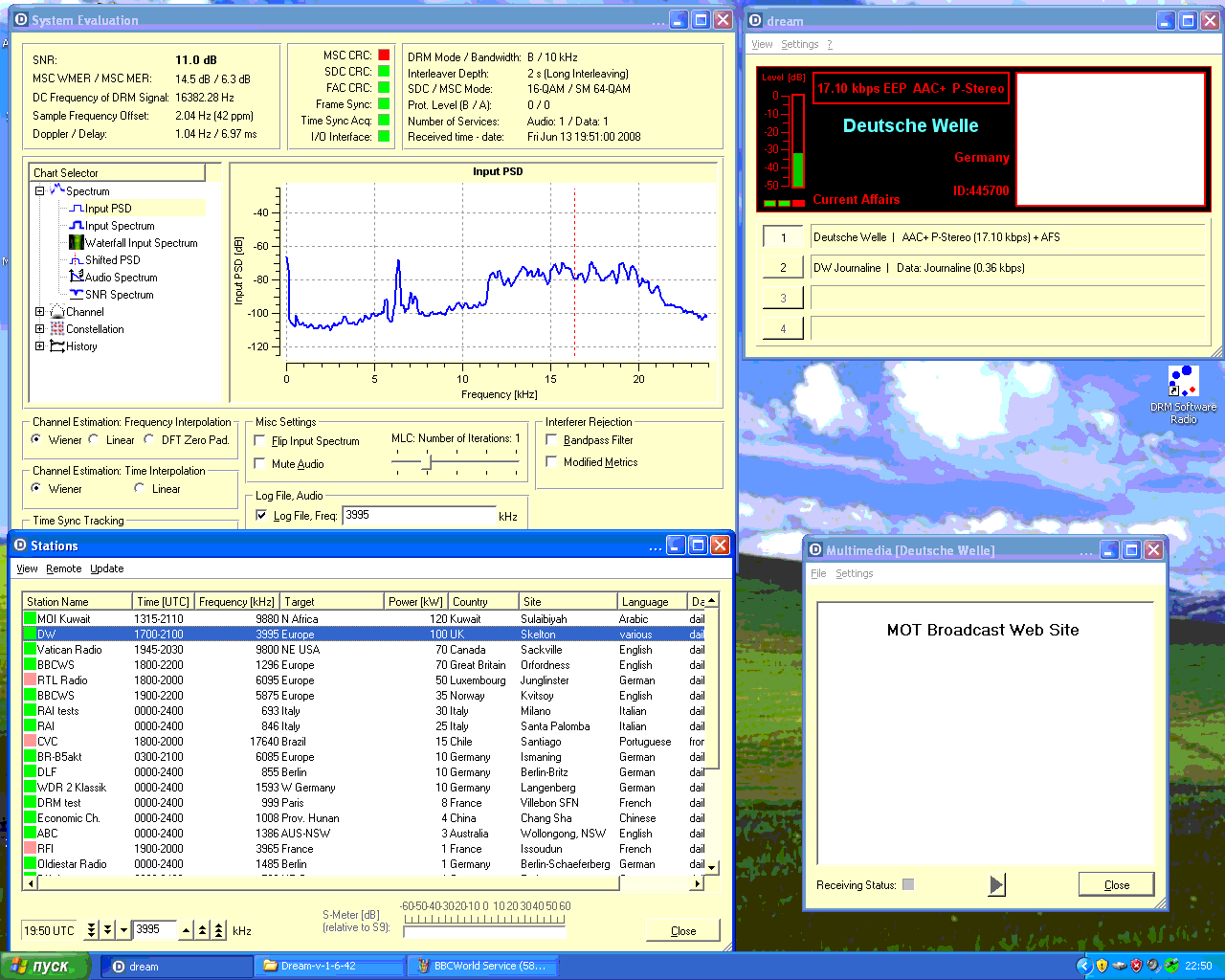The width and height of the screenshot is (1225, 980).
Task: Open the Dream-v-1-6-42 folder in the taskbar
Action: pos(329,966)
